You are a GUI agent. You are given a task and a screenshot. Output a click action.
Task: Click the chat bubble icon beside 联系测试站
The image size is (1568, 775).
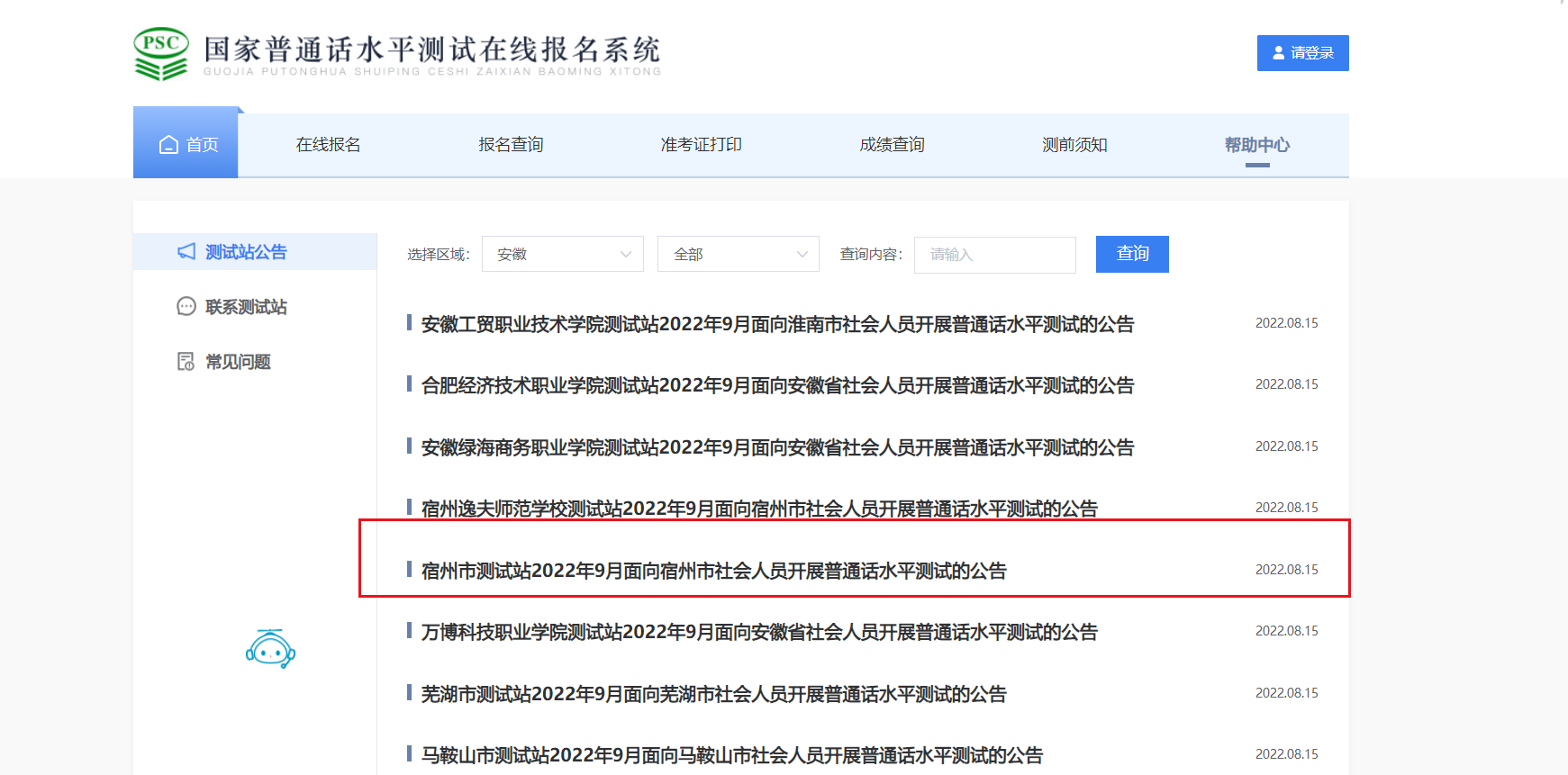186,307
